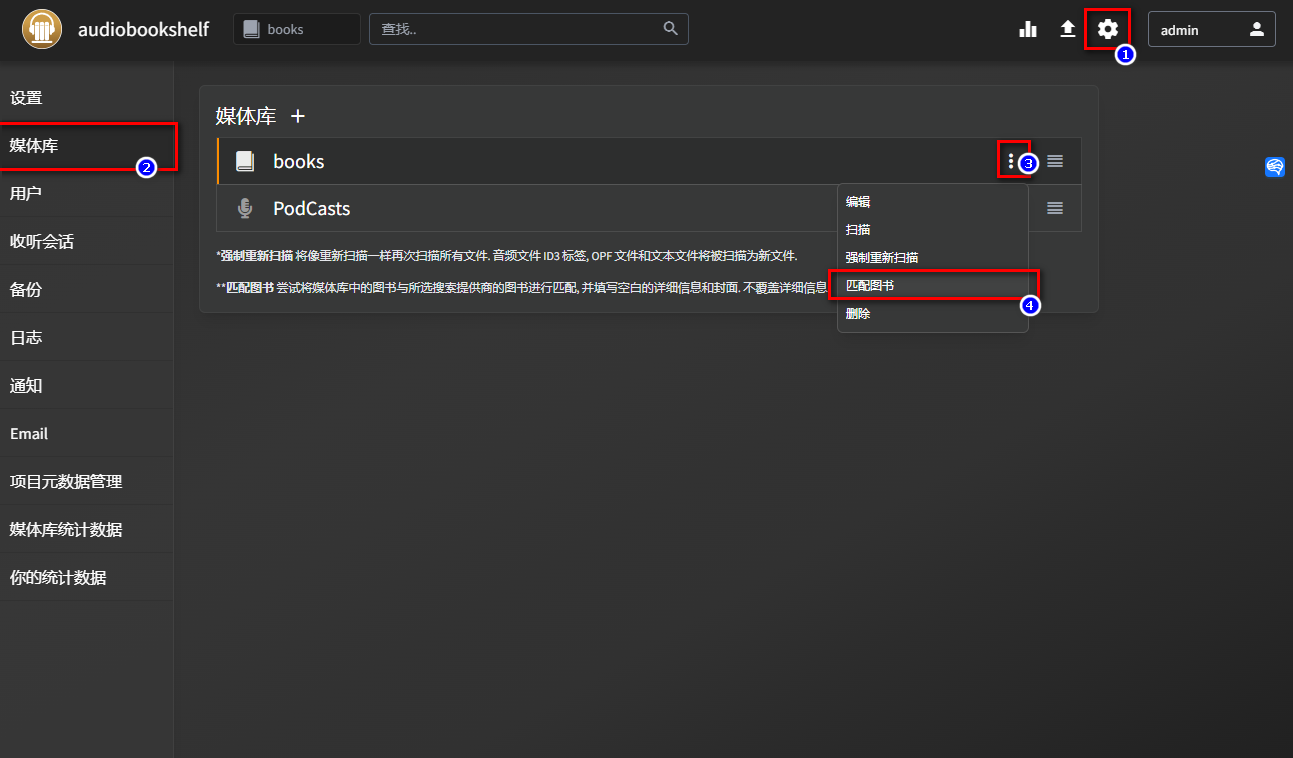
Task: Click the 查找 search input field
Action: 515,29
